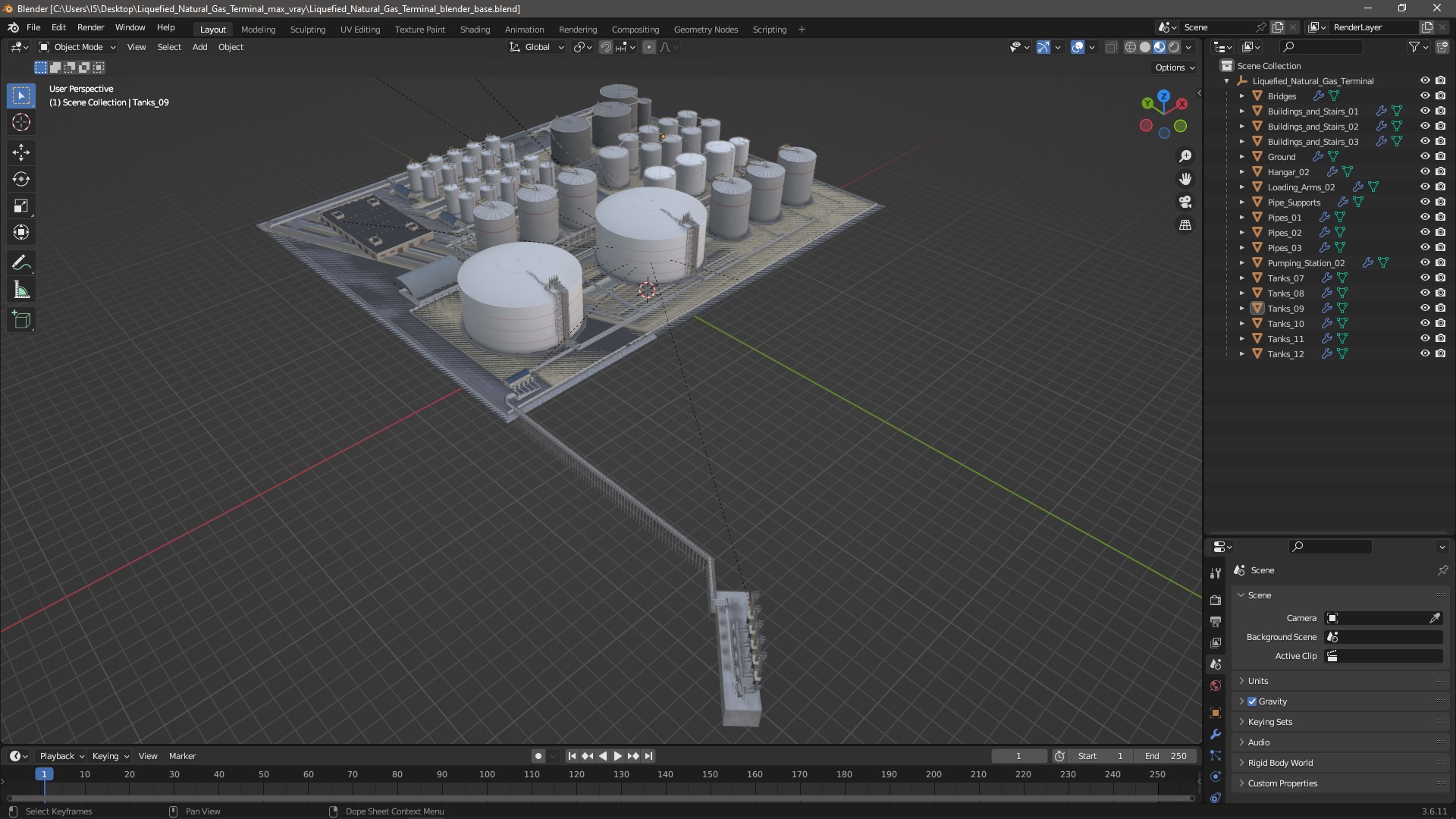Viewport: 1456px width, 819px height.
Task: Select the Scale tool
Action: pos(21,206)
